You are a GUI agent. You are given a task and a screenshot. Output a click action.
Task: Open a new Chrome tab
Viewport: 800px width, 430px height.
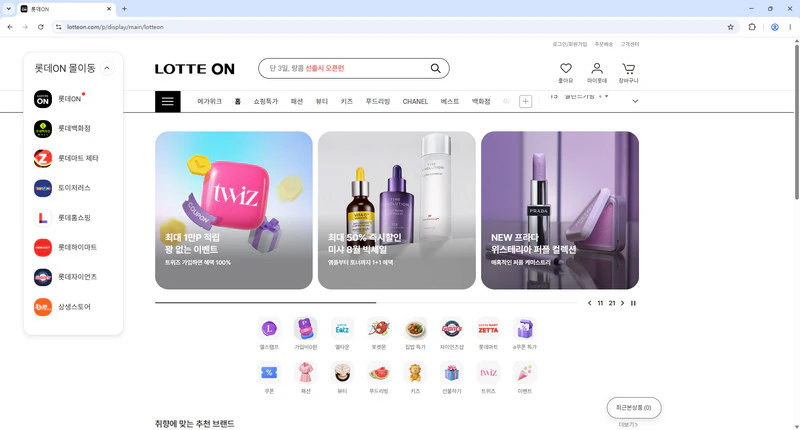tap(124, 9)
